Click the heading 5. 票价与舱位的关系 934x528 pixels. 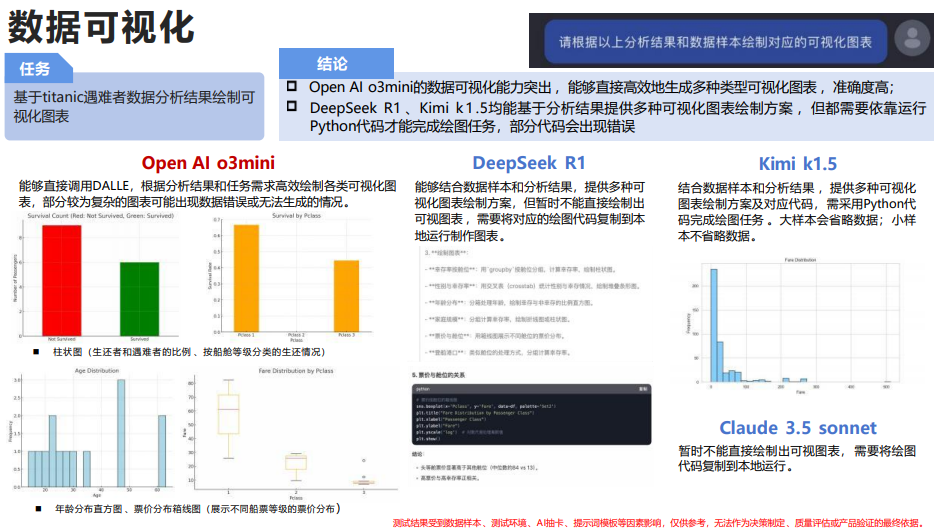click(438, 375)
